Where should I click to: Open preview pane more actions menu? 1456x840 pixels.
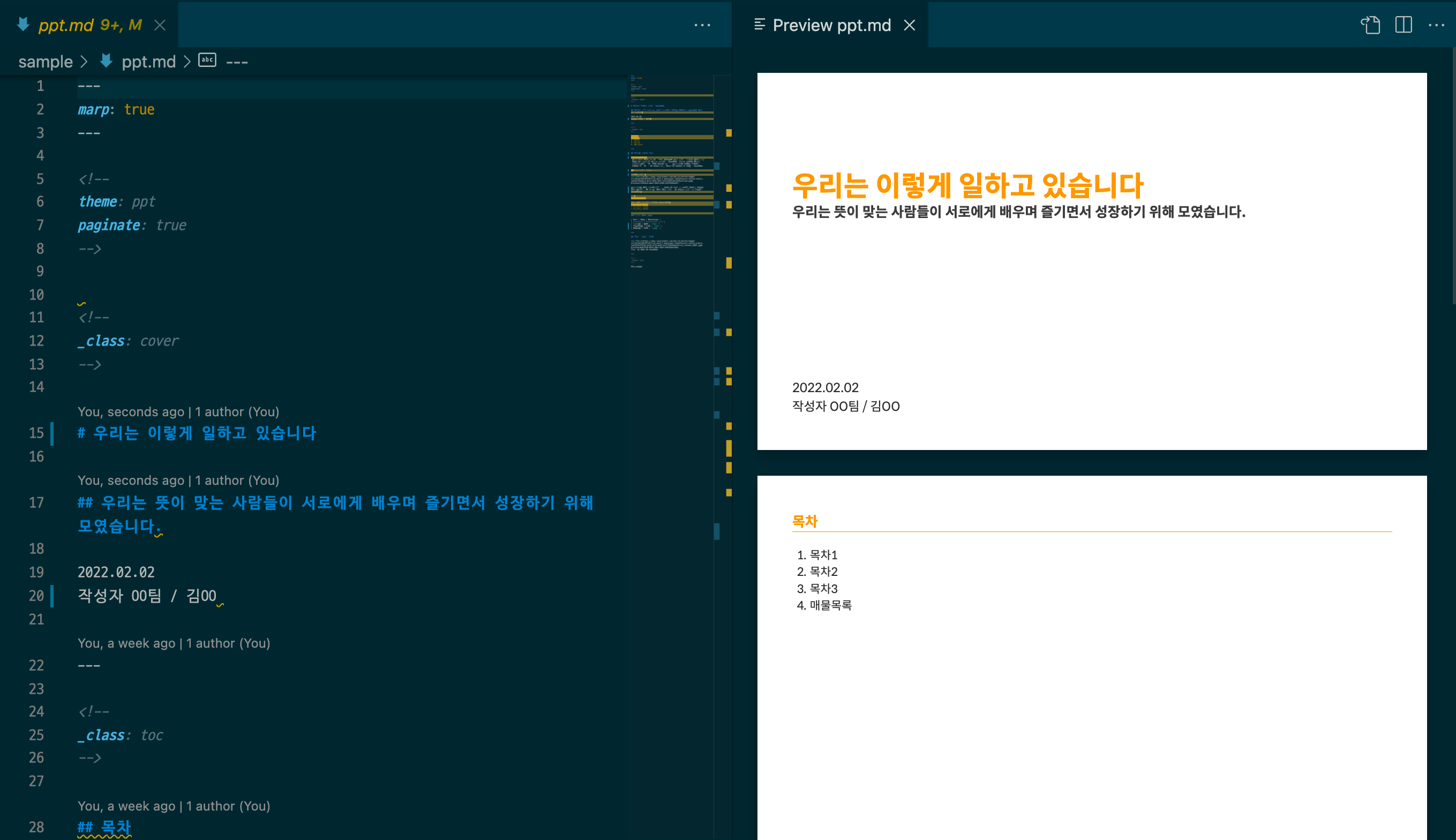1436,25
